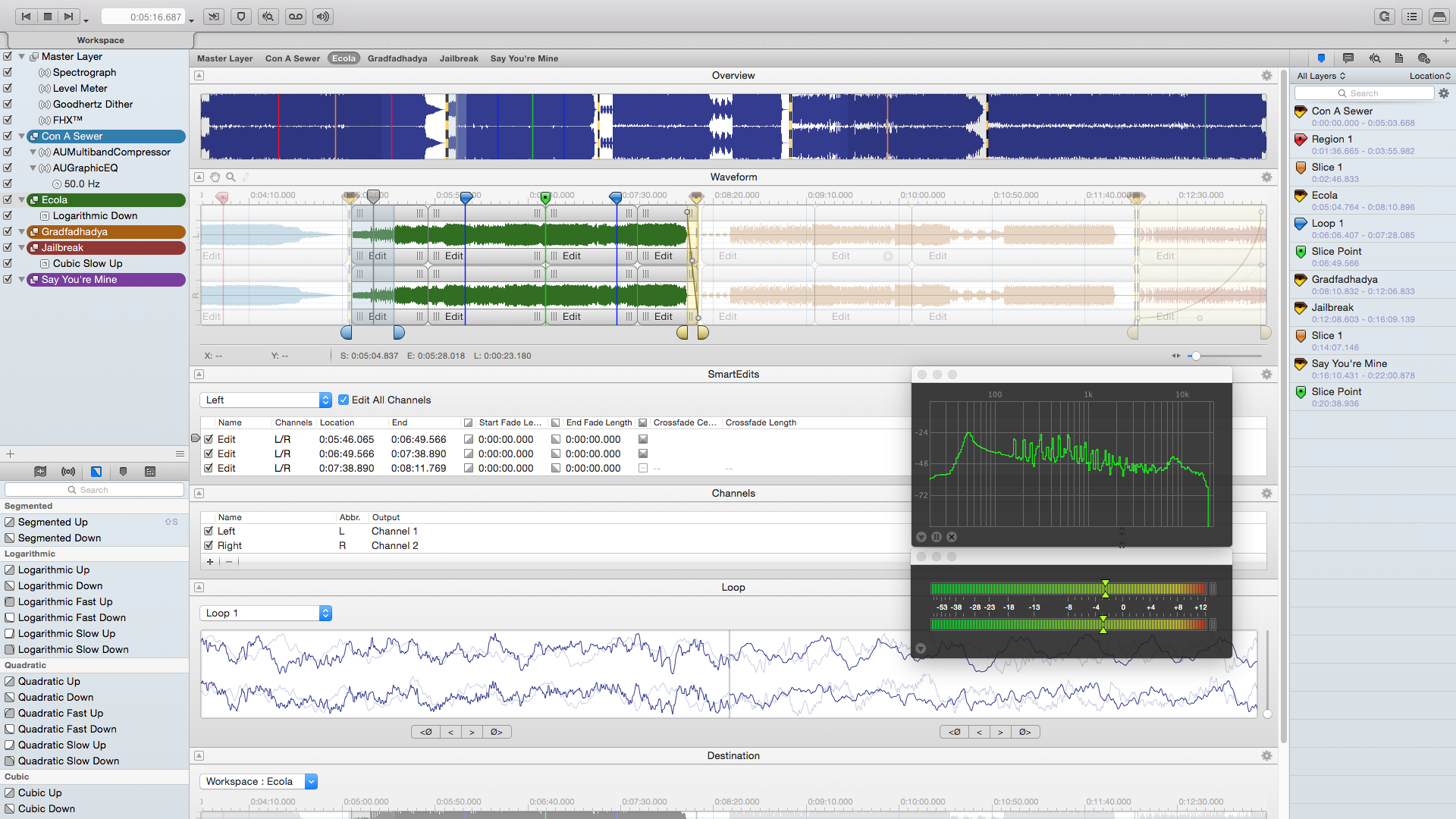This screenshot has height=819, width=1456.
Task: Toggle the loop playback toolbar icon
Action: click(296, 17)
